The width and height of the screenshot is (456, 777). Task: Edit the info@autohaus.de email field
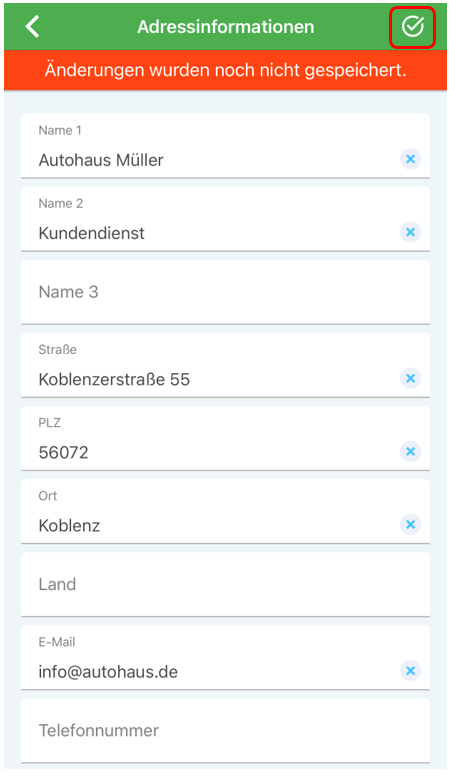225,658
